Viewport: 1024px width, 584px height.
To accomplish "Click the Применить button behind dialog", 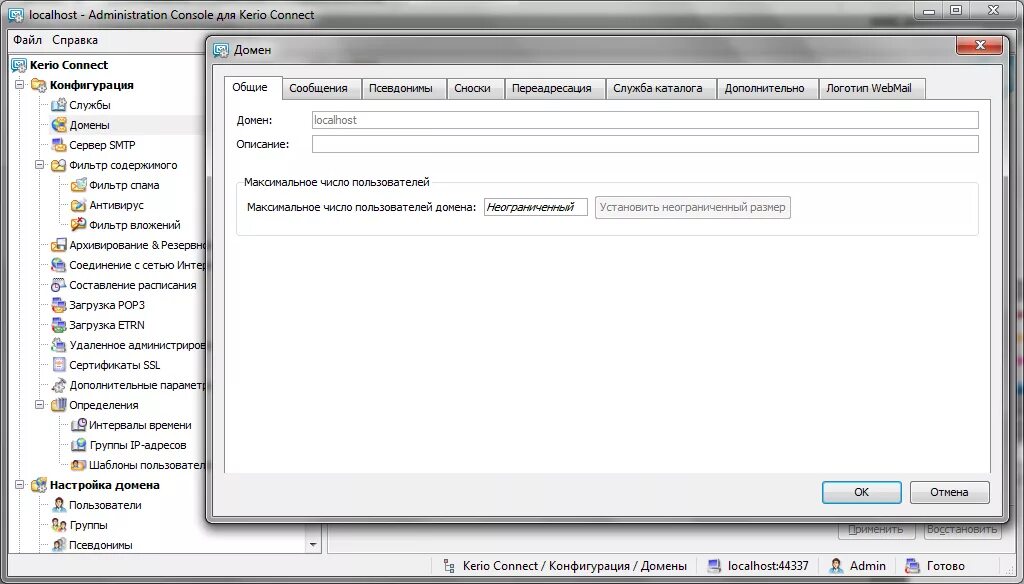I will point(876,529).
